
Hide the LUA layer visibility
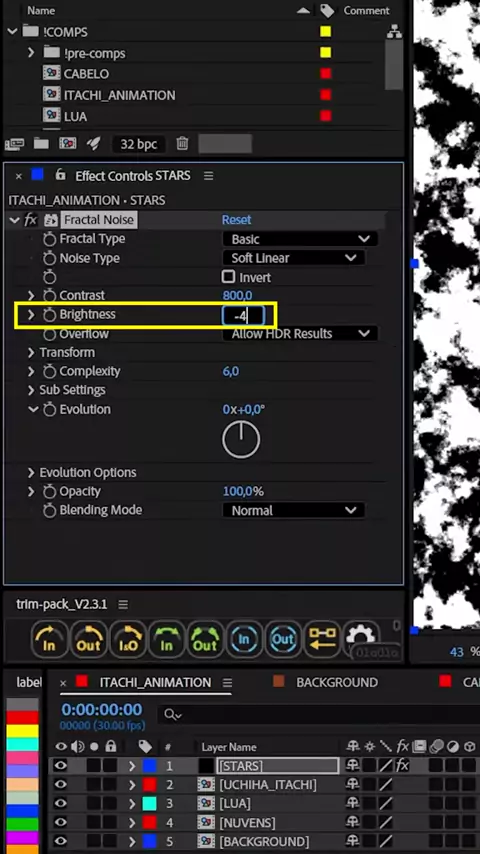click(x=60, y=803)
